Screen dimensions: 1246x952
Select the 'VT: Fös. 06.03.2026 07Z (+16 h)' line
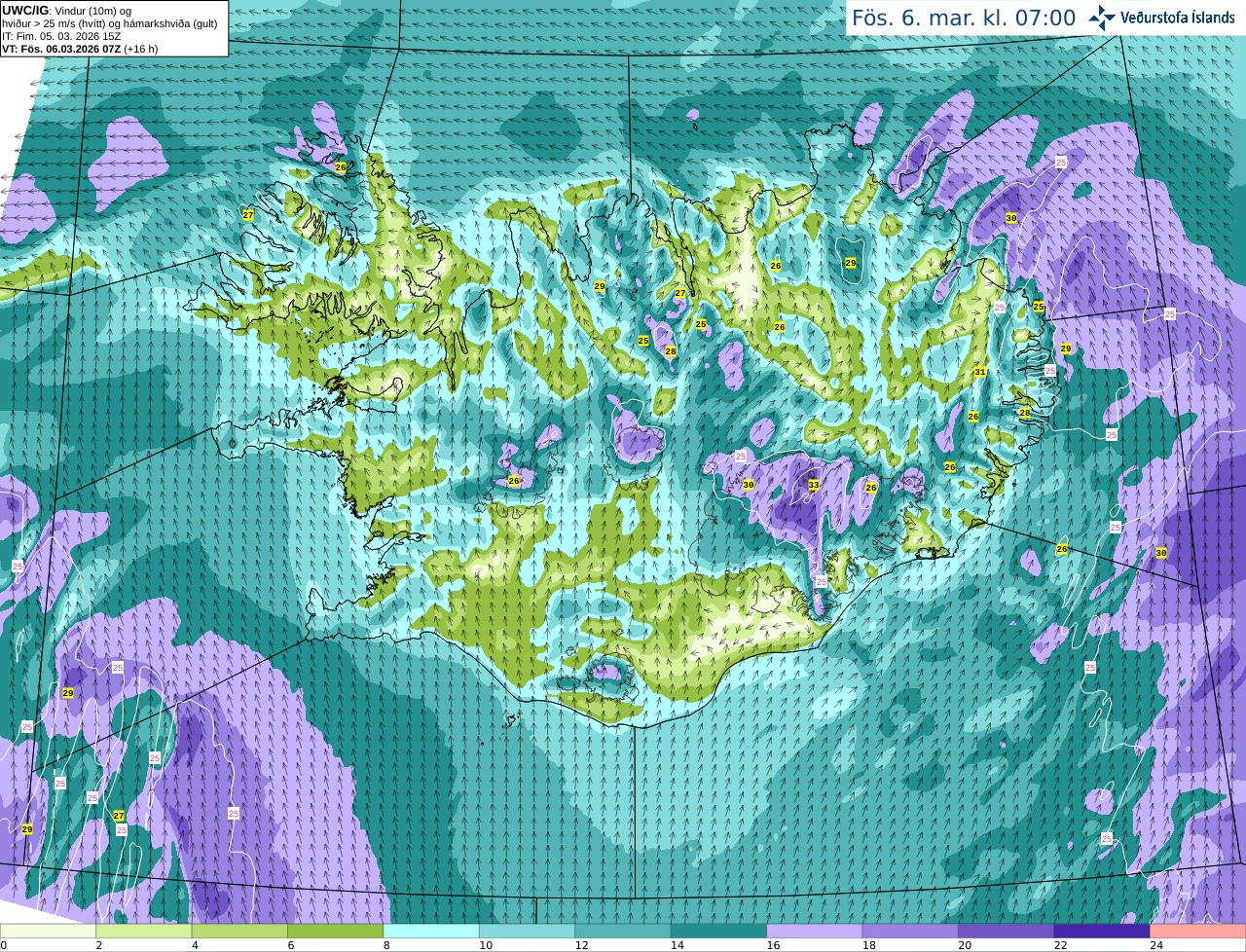[80, 49]
